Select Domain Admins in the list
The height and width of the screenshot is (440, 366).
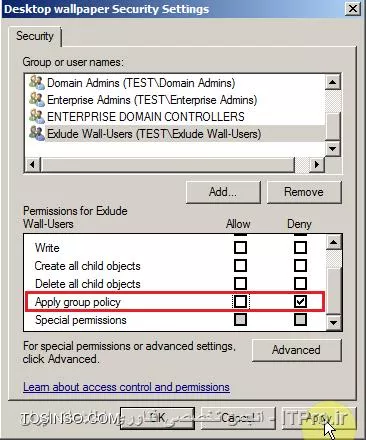pyautogui.click(x=141, y=83)
